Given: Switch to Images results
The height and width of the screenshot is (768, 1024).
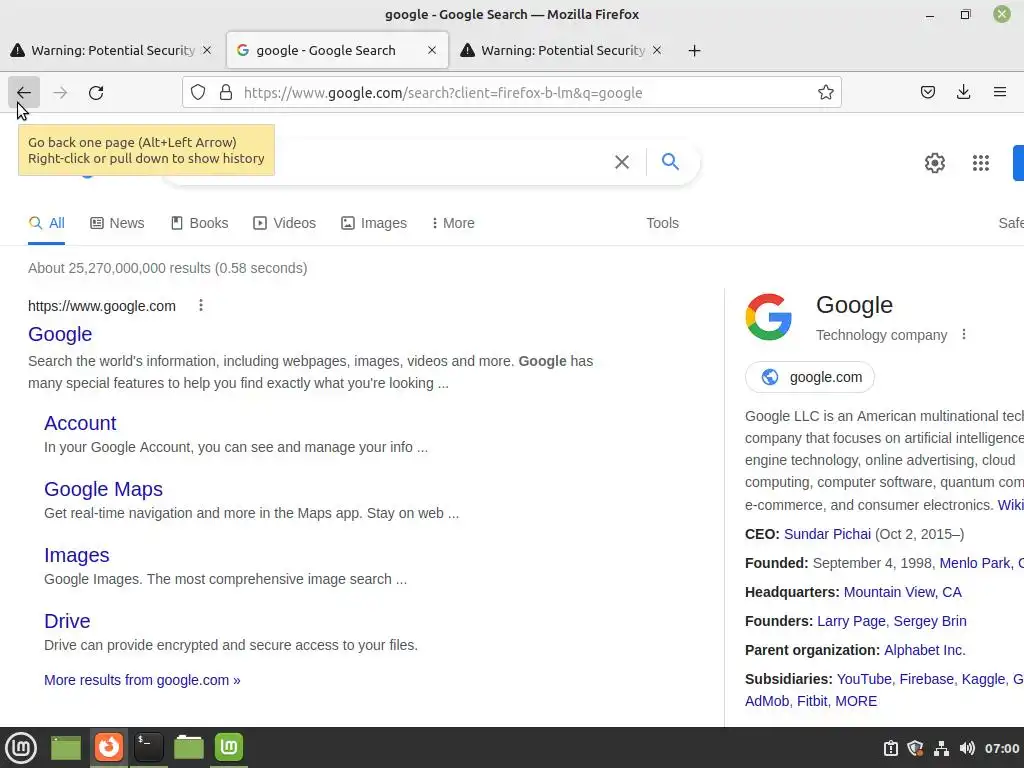Looking at the screenshot, I should [x=374, y=223].
